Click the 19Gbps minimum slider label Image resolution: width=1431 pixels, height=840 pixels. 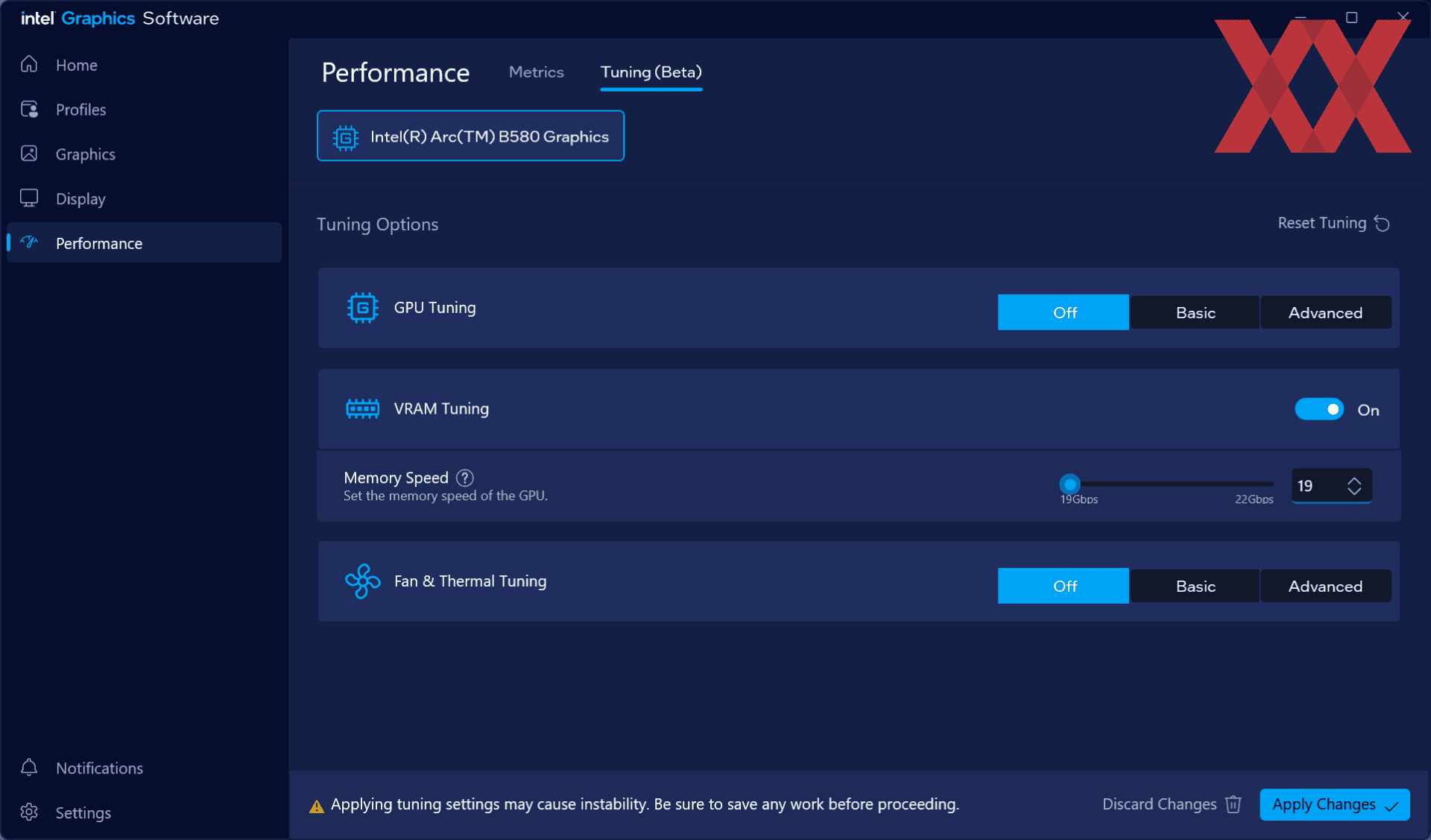(1078, 499)
